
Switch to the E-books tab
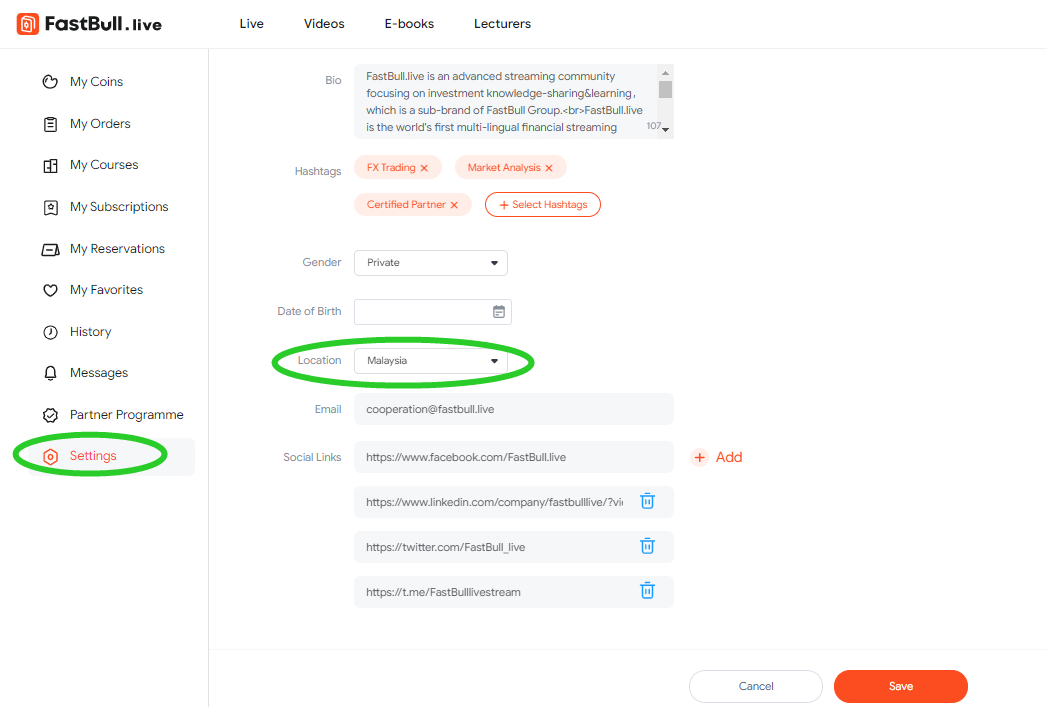[409, 24]
